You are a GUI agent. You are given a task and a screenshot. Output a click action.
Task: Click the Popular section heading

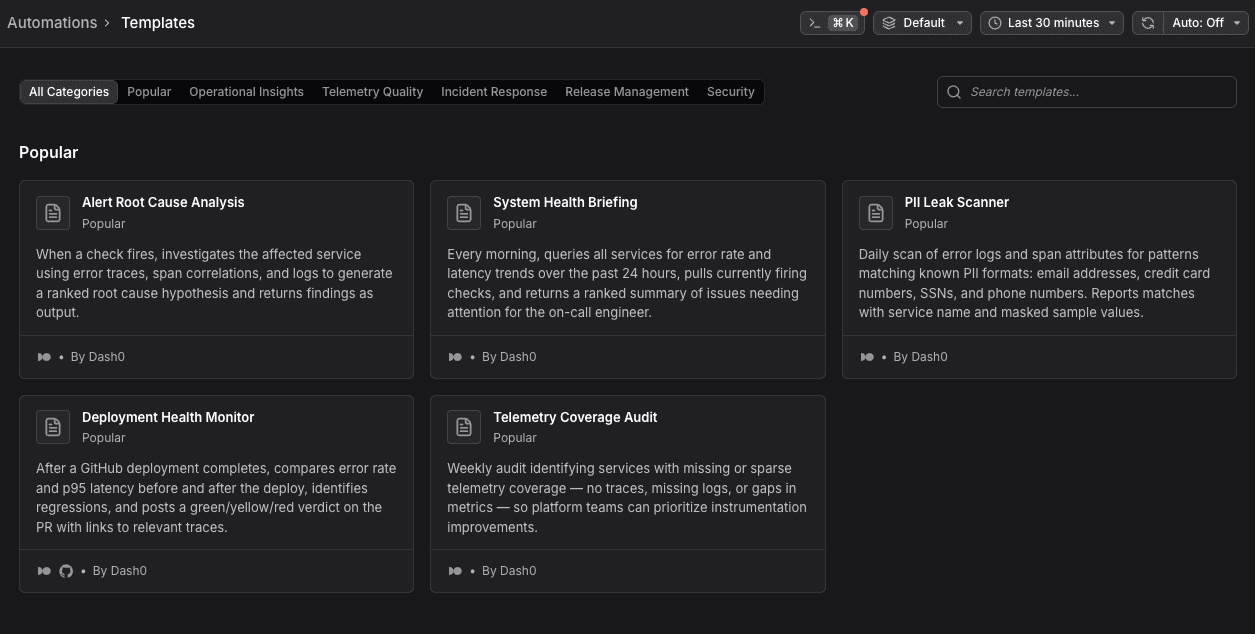point(48,152)
